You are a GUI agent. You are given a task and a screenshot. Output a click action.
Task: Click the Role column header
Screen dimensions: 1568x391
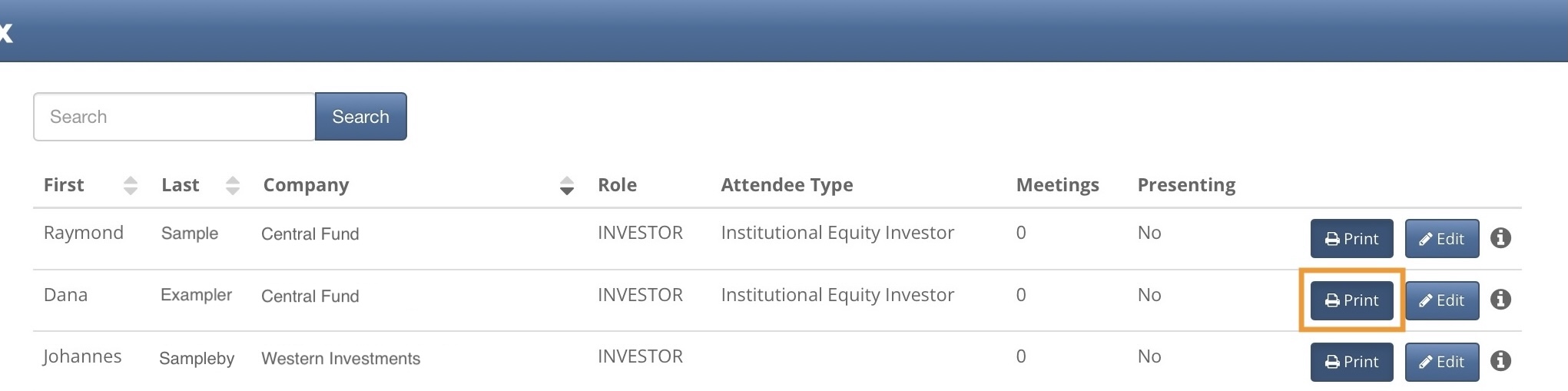[618, 185]
